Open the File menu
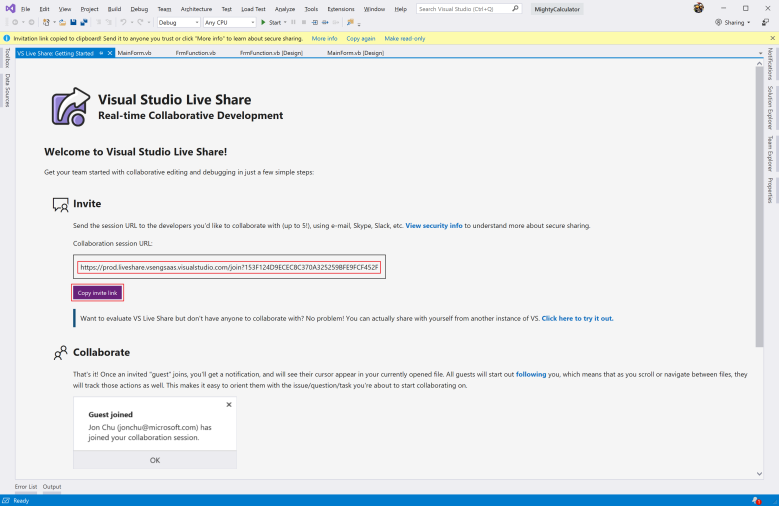This screenshot has width=779, height=506. pos(25,9)
